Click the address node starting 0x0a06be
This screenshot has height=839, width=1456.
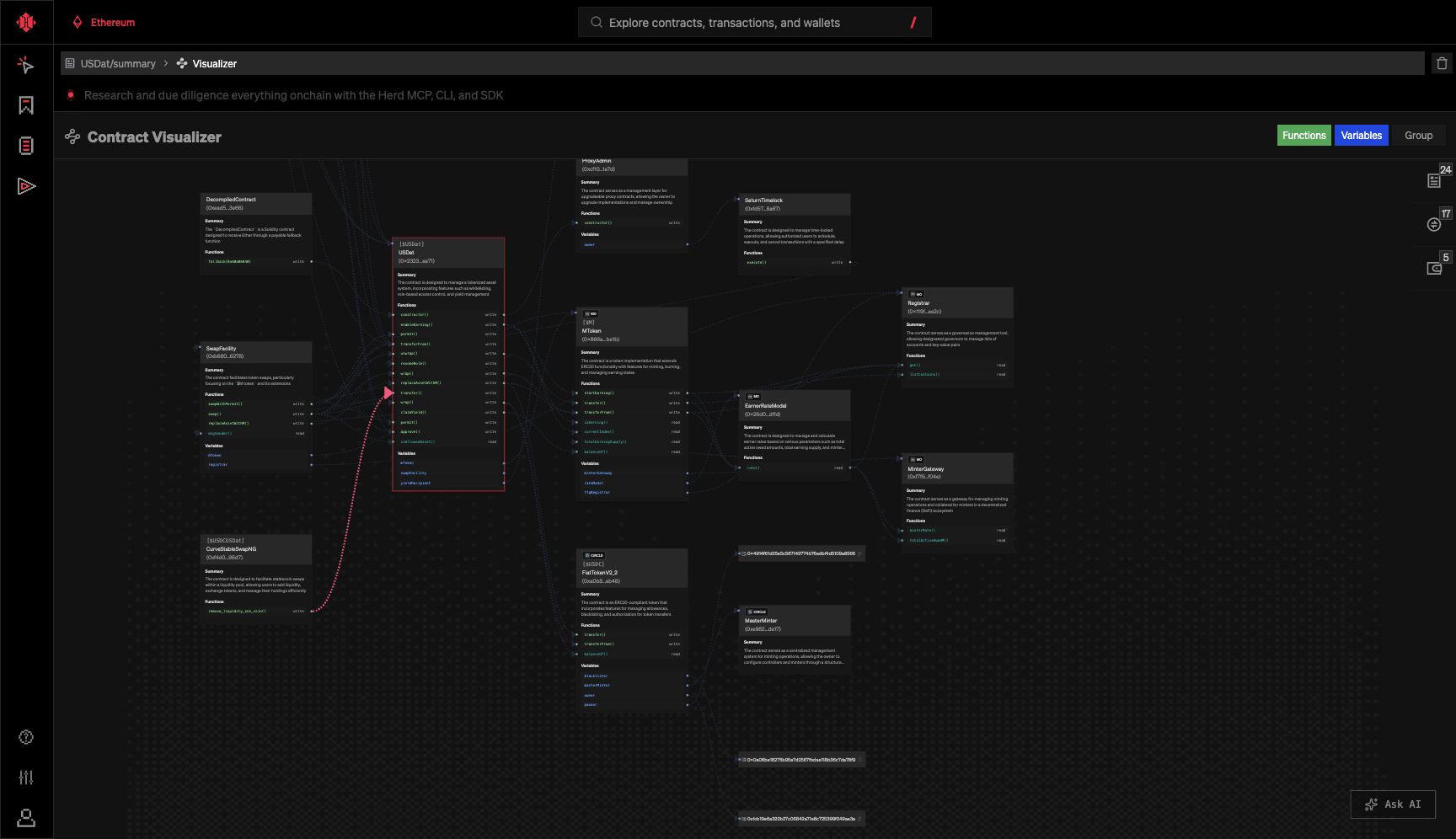(x=800, y=760)
